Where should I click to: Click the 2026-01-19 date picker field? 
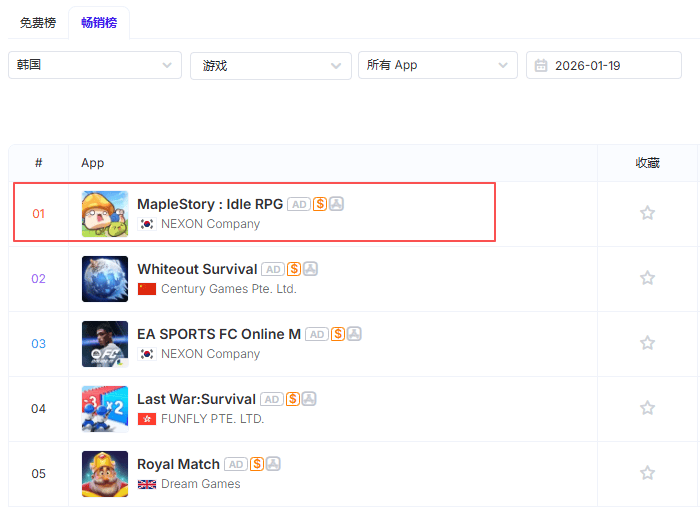tap(603, 65)
